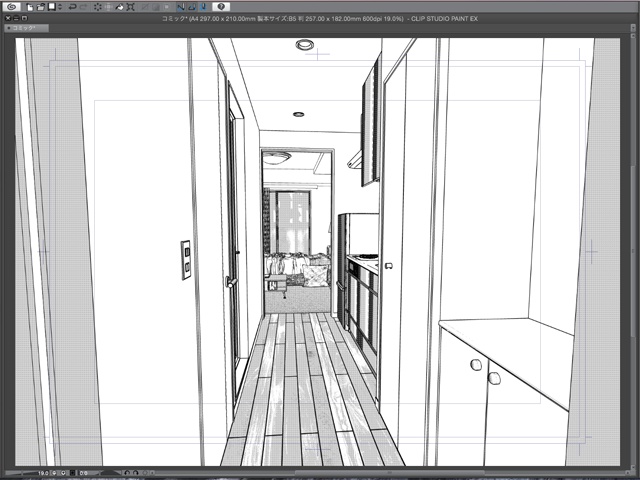Create a new document

point(30,7)
